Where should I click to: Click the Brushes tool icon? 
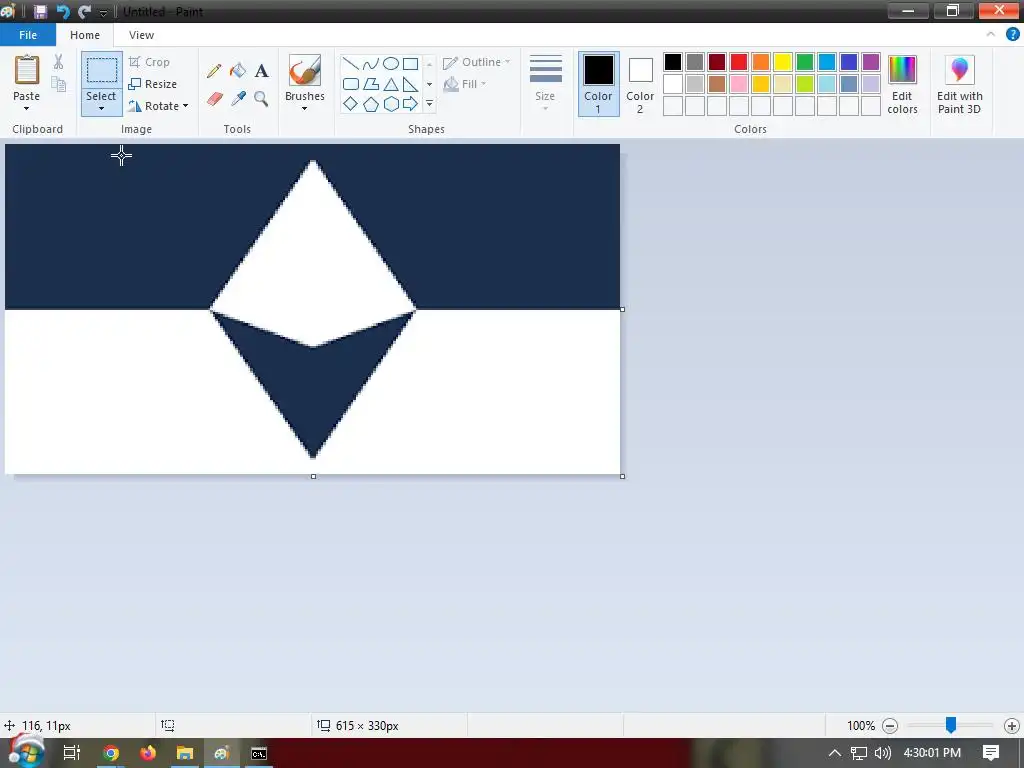pyautogui.click(x=305, y=71)
